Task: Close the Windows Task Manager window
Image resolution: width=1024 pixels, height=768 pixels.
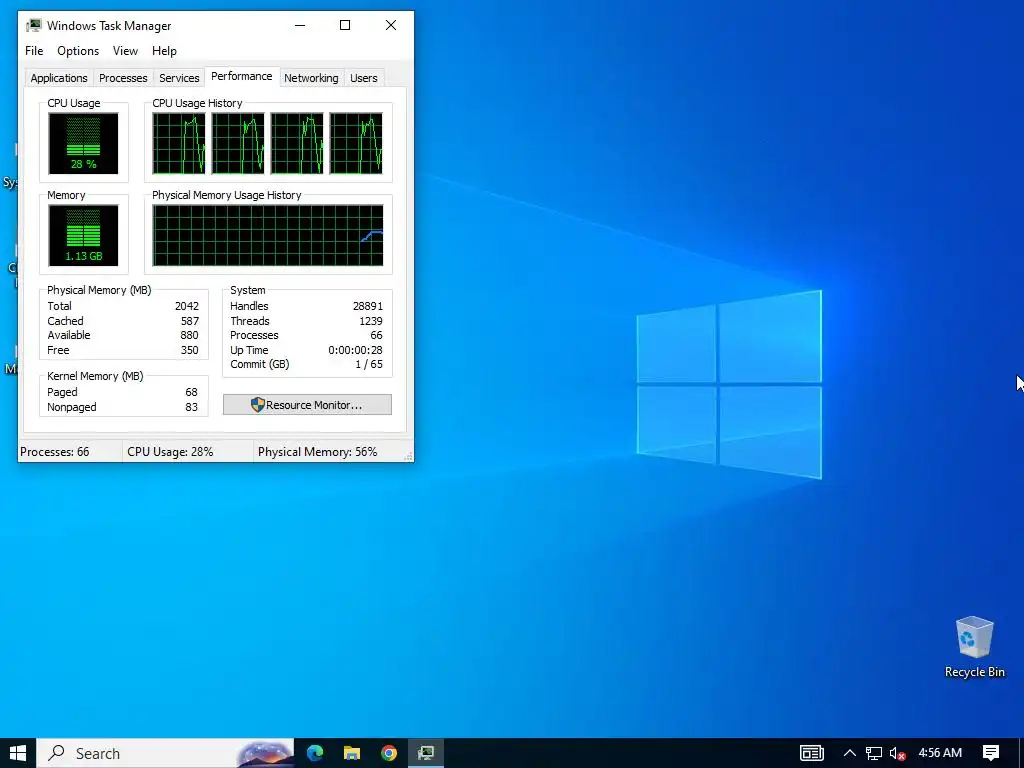Action: 391,25
